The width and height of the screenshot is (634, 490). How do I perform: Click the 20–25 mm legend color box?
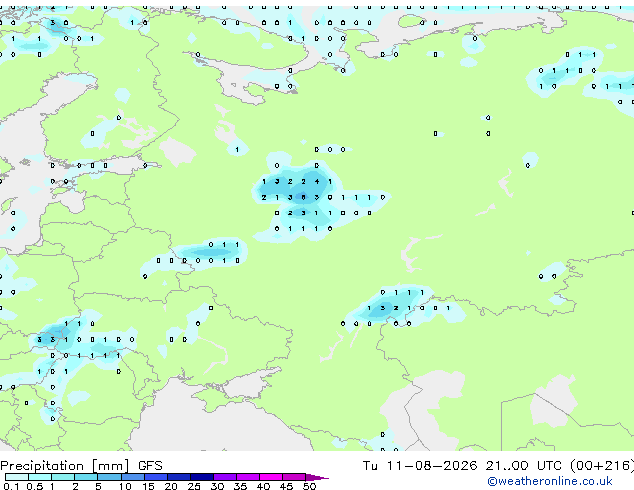[x=179, y=477]
